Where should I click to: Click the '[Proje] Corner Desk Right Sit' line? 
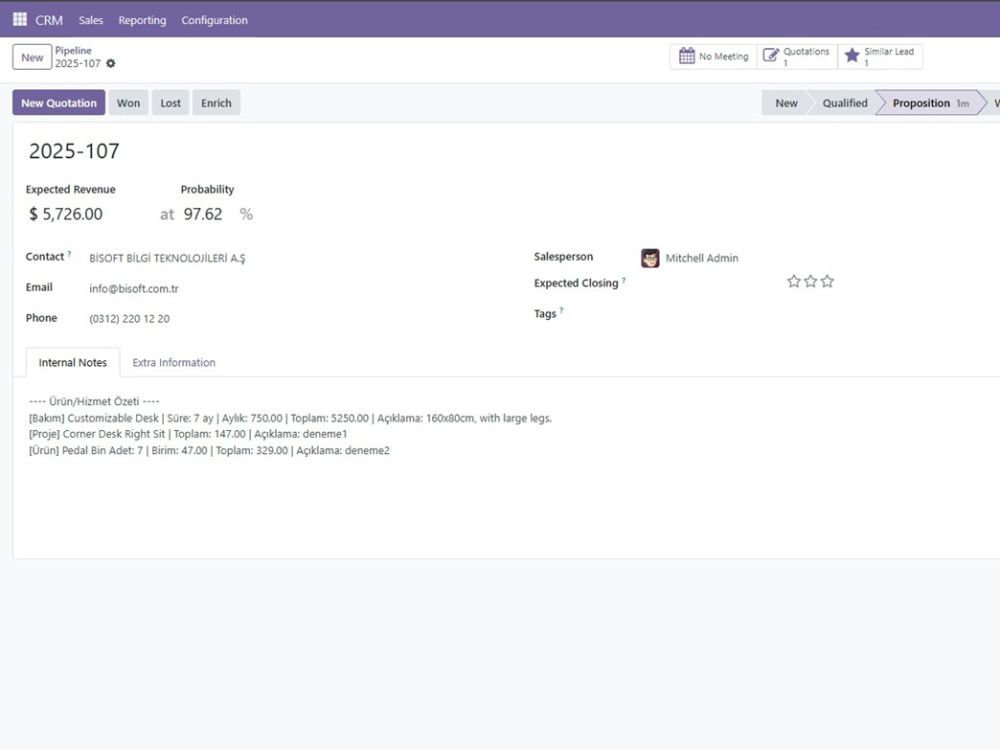(188, 434)
